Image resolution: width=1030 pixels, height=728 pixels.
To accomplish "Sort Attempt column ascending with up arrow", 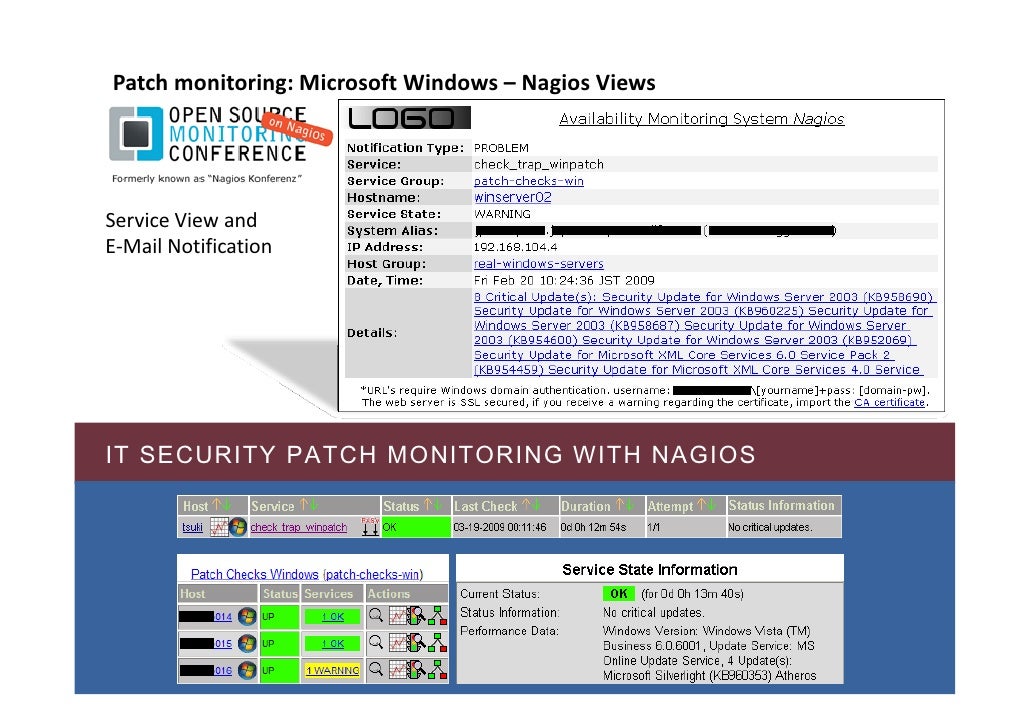I will click(702, 505).
